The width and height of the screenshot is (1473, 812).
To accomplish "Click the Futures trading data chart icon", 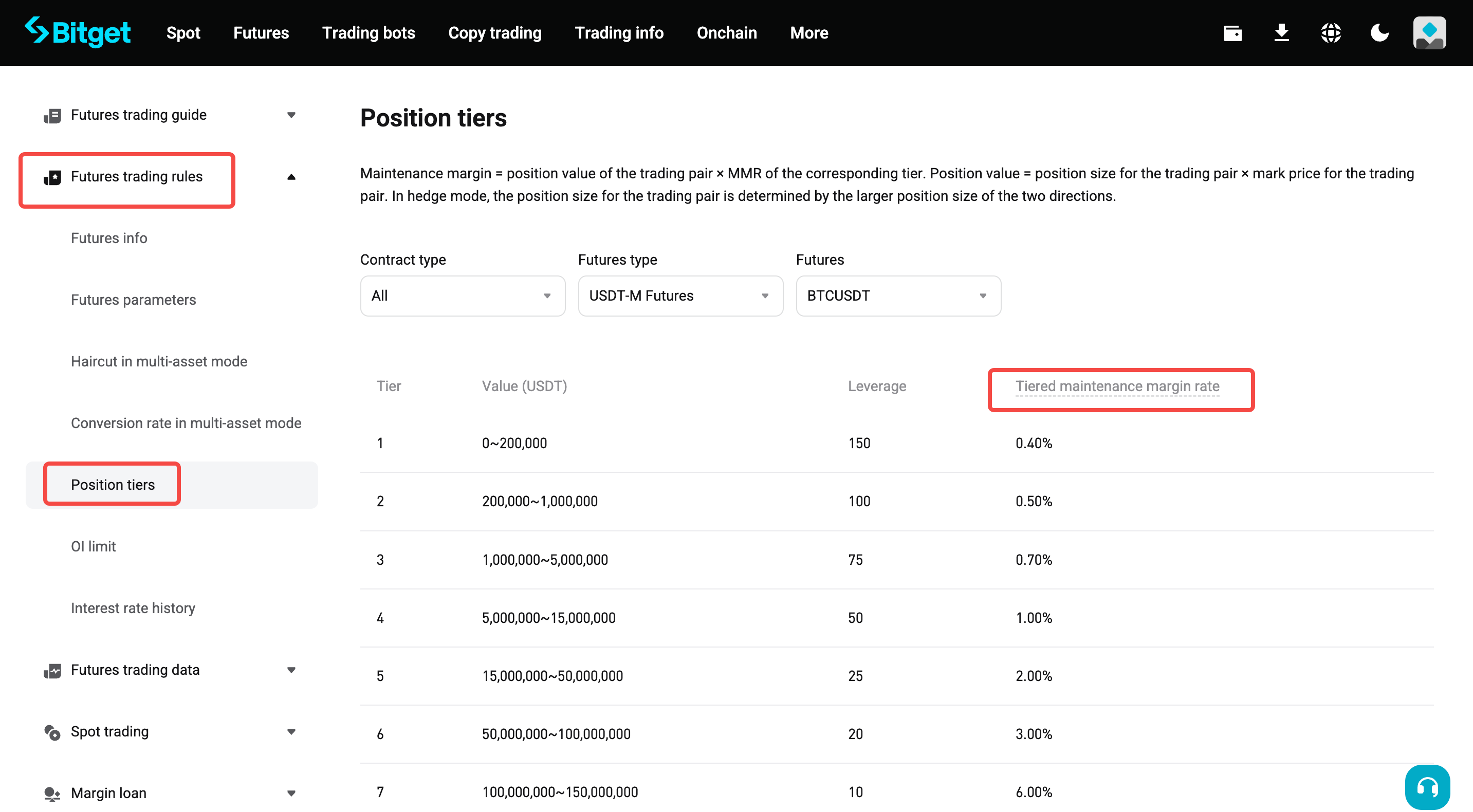I will tap(52, 670).
